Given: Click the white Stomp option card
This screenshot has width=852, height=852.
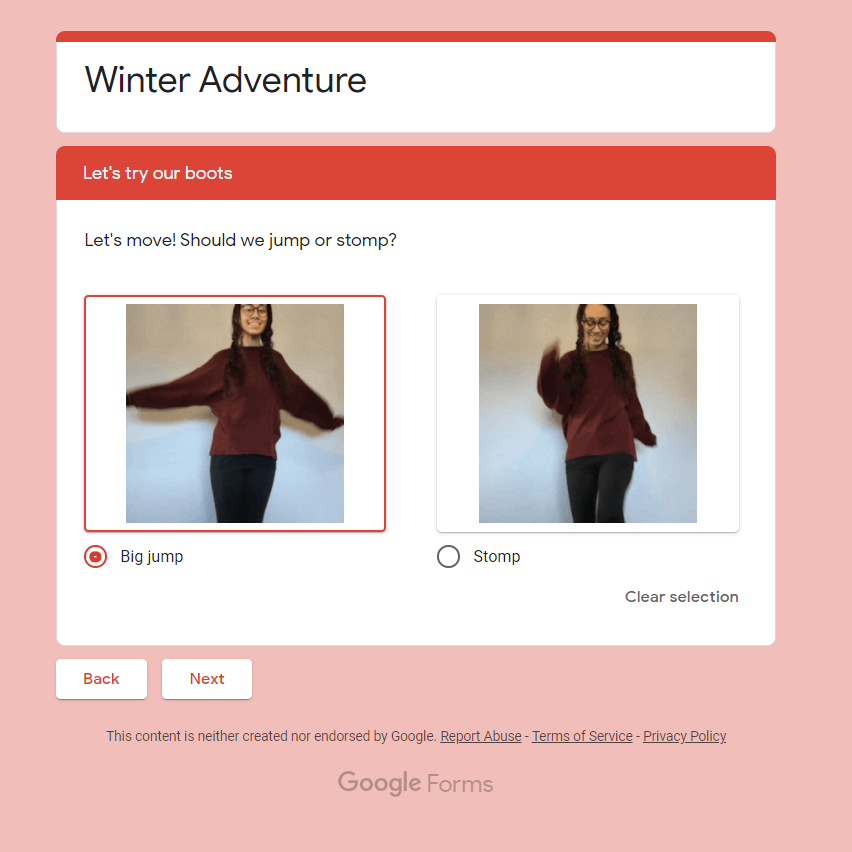Looking at the screenshot, I should point(588,414).
